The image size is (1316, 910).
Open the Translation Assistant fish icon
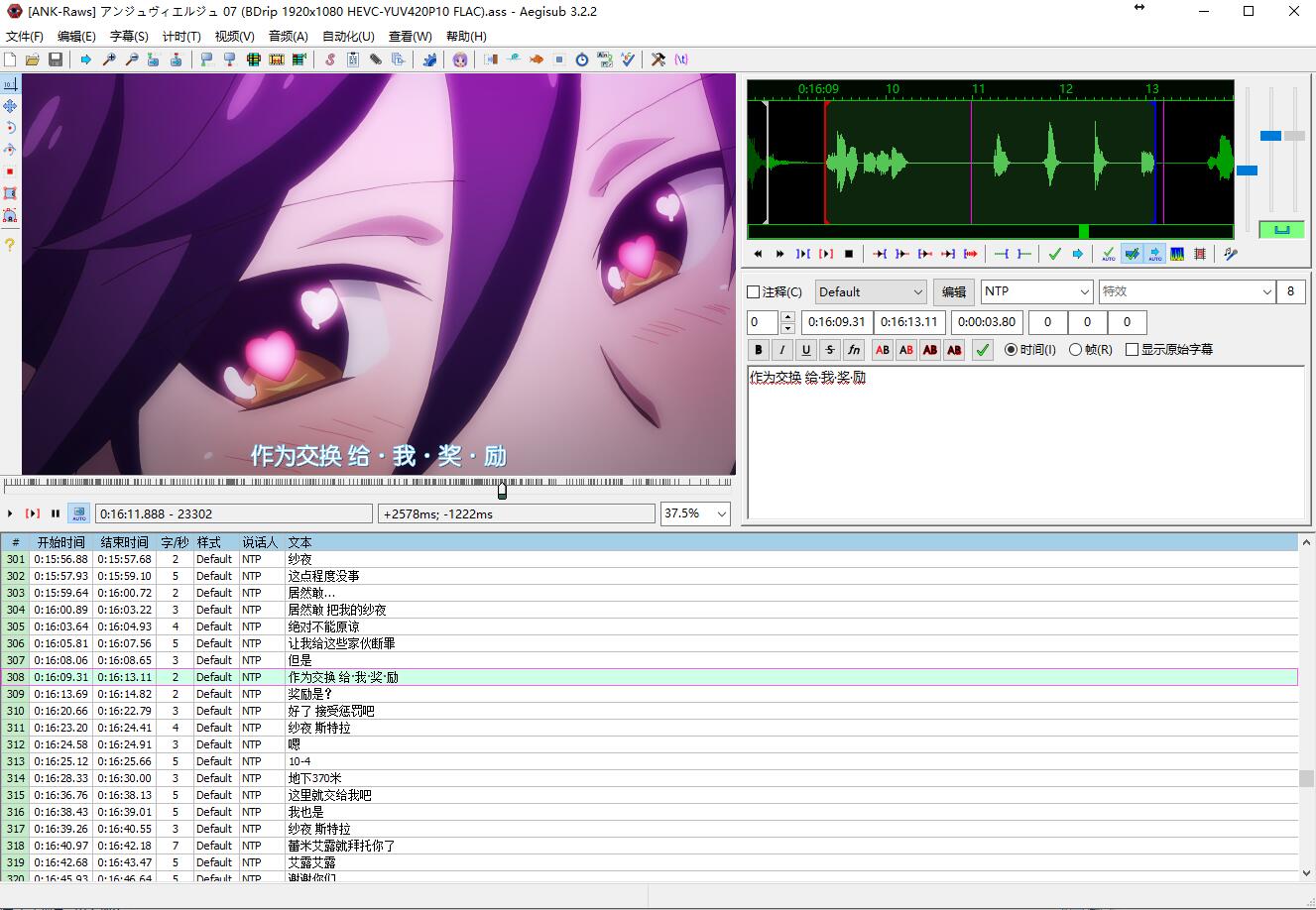click(537, 59)
